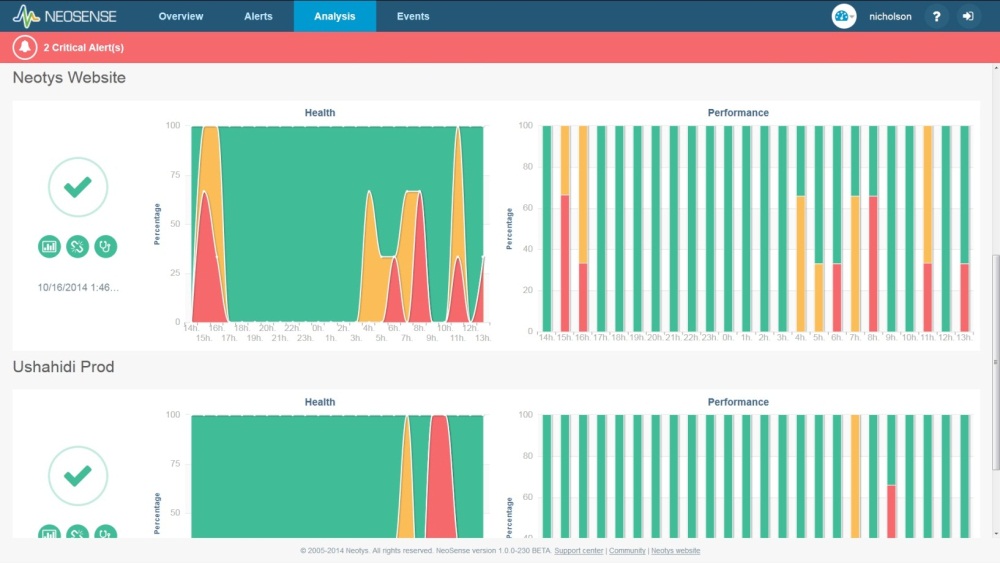Screen dimensions: 1000x563
Task: Switch to the Alerts tab
Action: click(258, 17)
